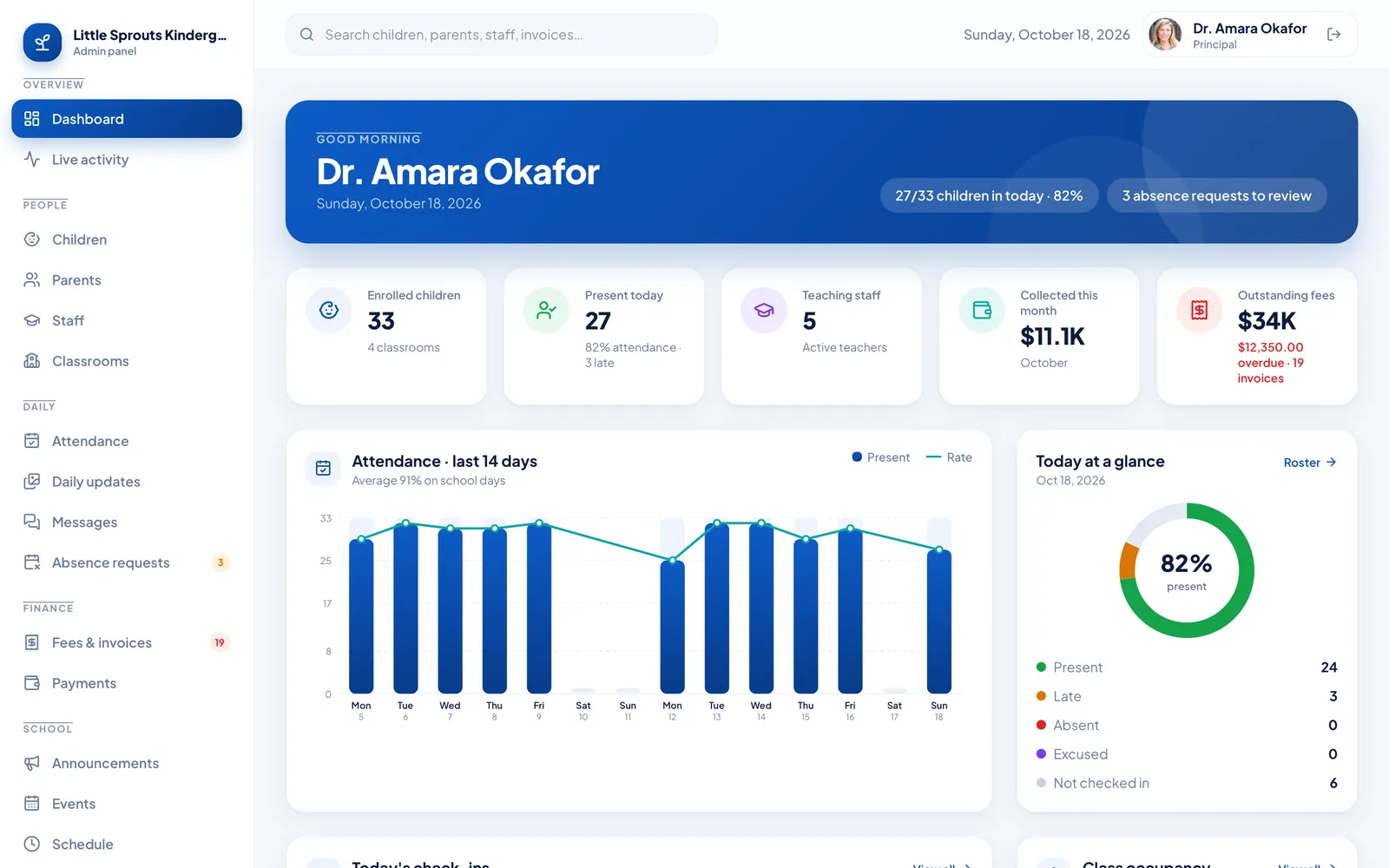1389x868 pixels.
Task: Click the orange Late status dot
Action: [x=1041, y=696]
